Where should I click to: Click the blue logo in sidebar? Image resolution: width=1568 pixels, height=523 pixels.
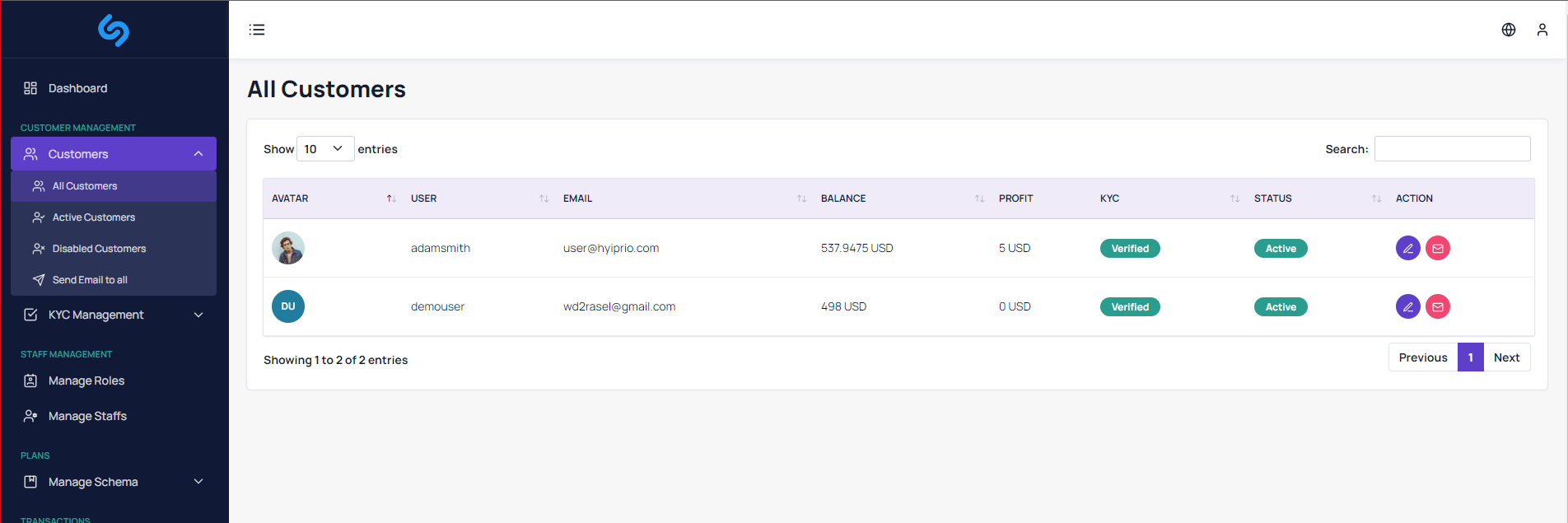(114, 30)
